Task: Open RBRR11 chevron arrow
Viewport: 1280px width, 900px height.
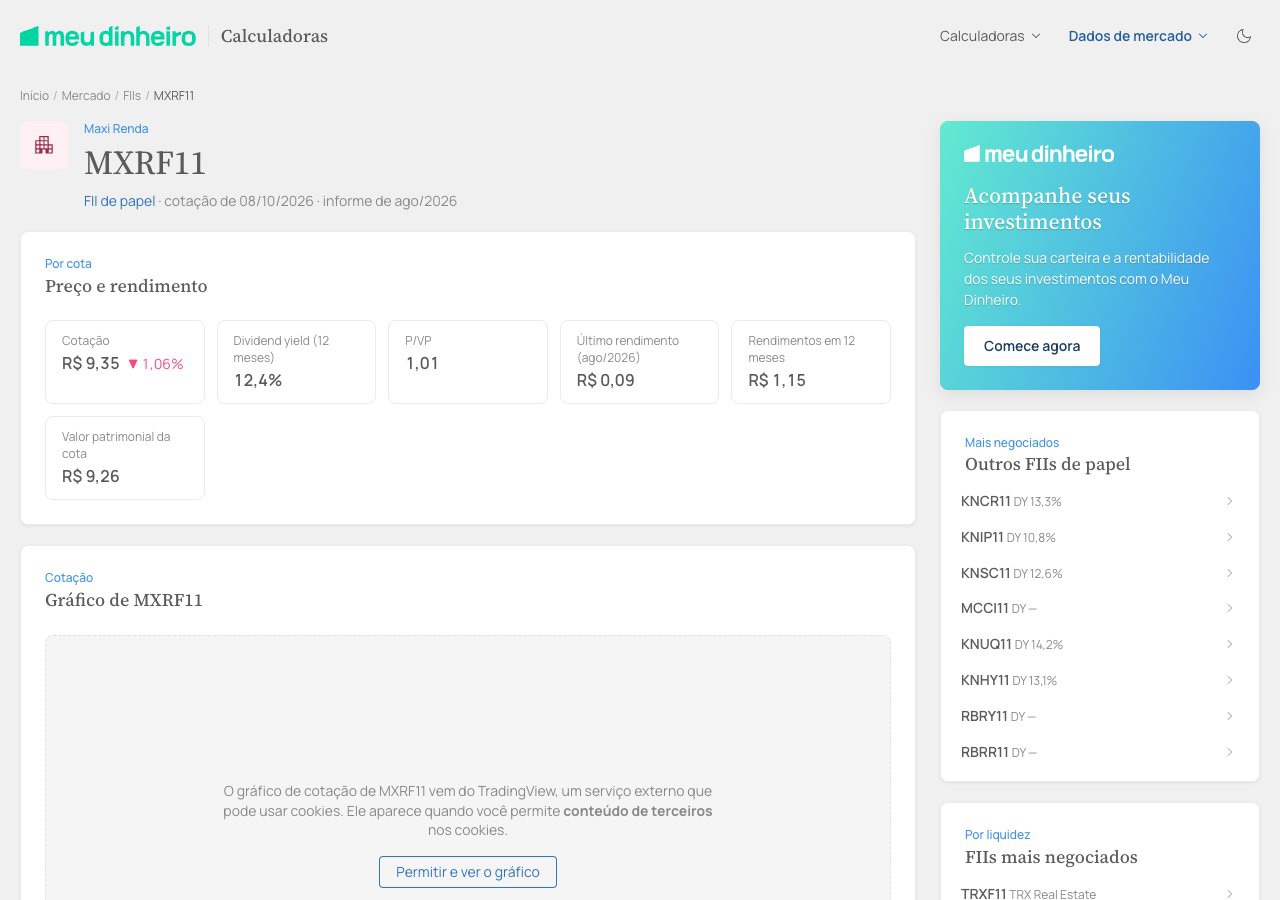Action: 1229,752
